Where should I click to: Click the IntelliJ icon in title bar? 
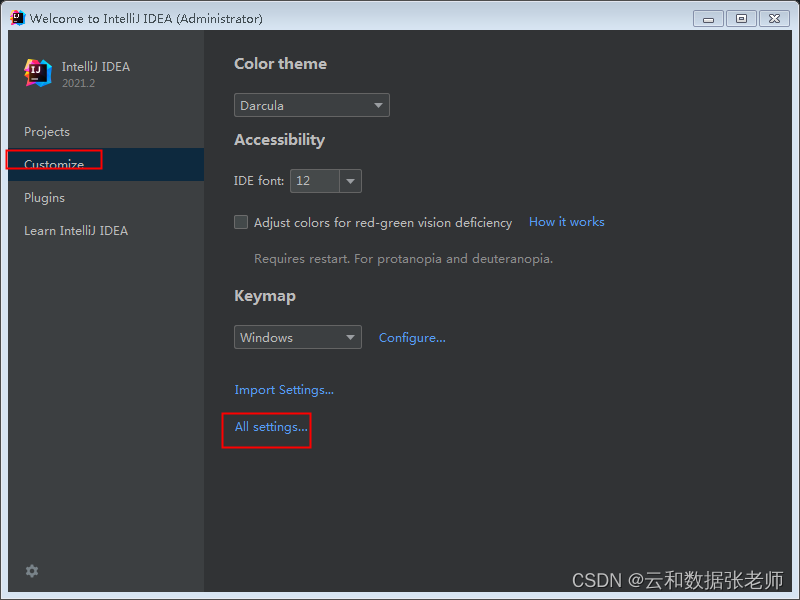(17, 18)
